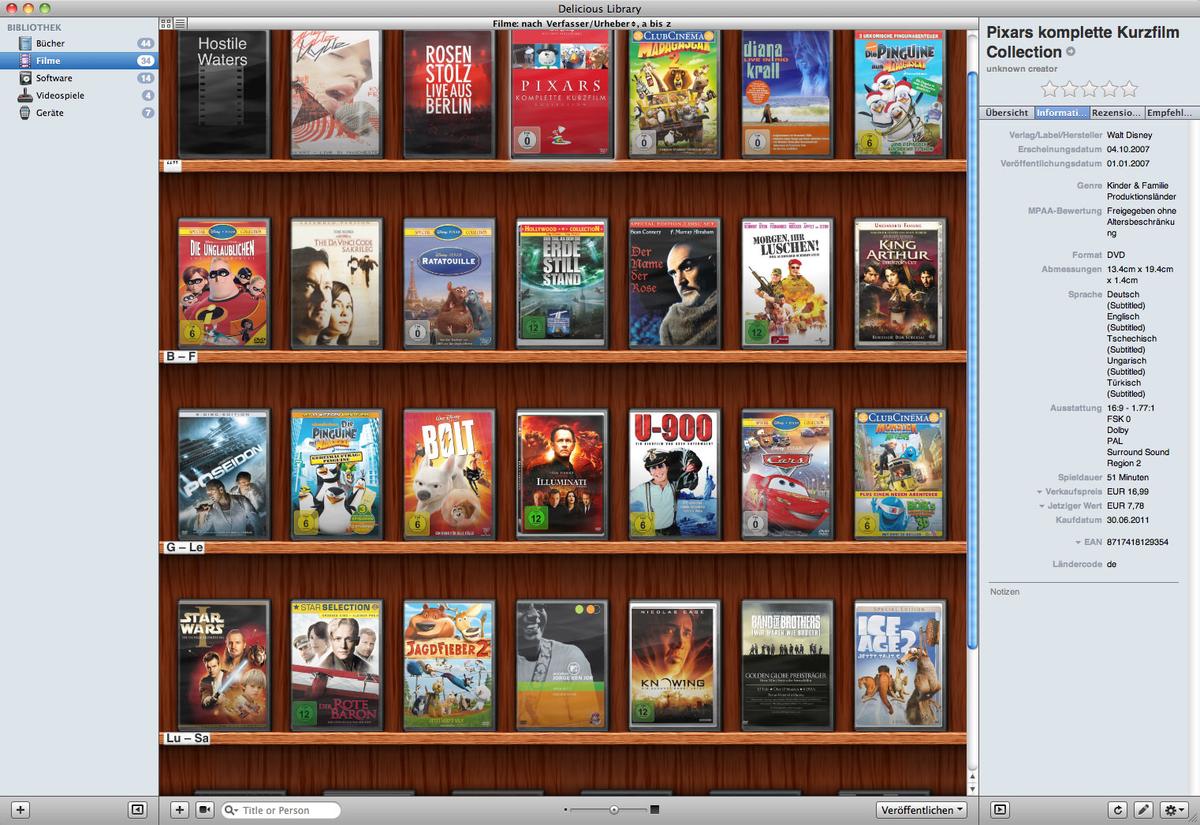Image resolution: width=1200 pixels, height=825 pixels.
Task: Collapse the sidebar with the hide button
Action: 138,810
